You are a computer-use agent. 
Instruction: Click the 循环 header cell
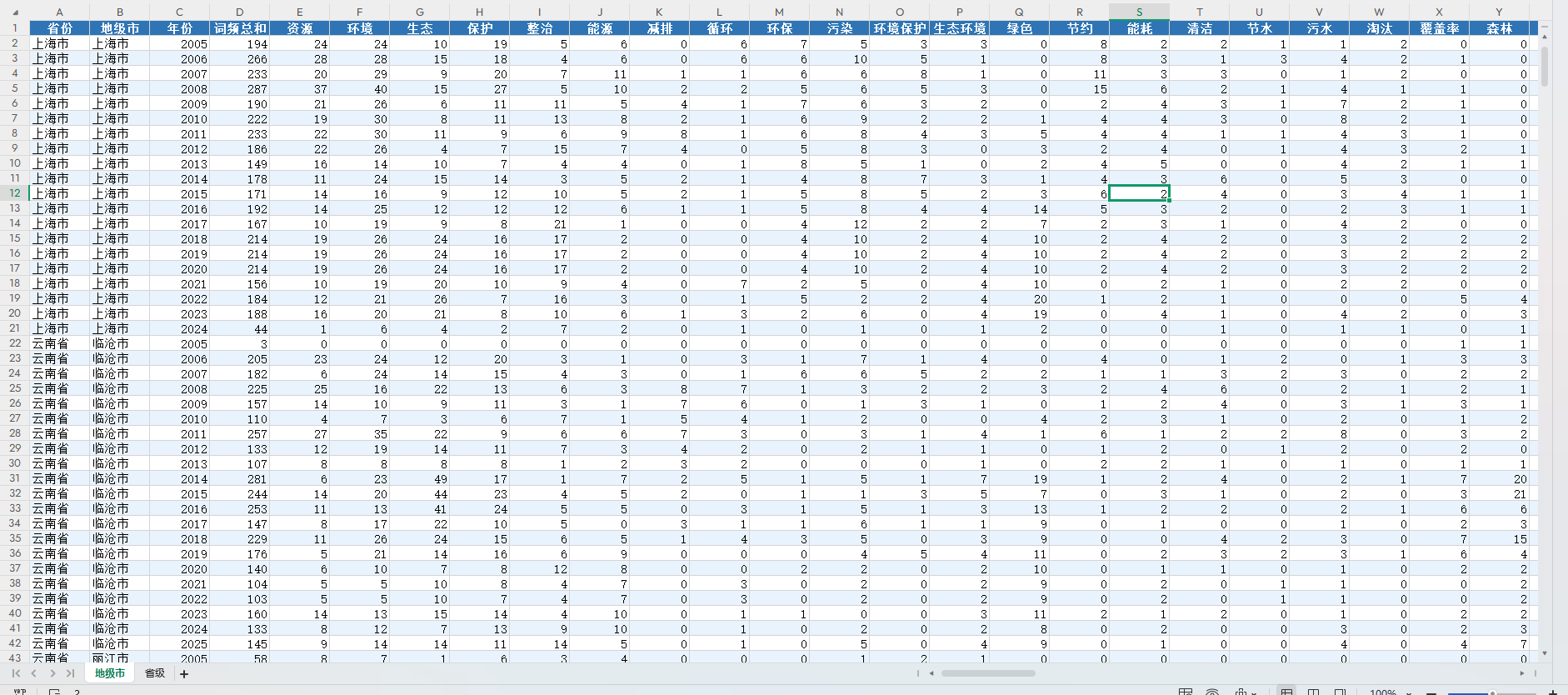tap(719, 28)
